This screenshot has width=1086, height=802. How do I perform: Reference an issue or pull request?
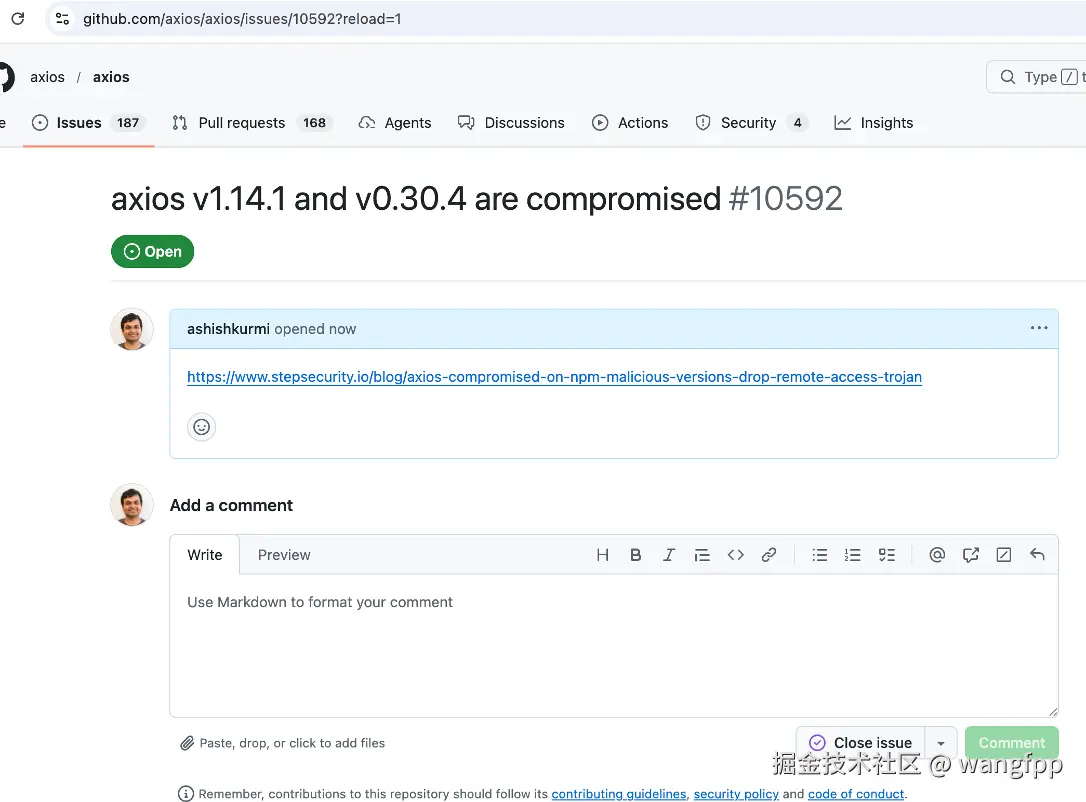970,555
